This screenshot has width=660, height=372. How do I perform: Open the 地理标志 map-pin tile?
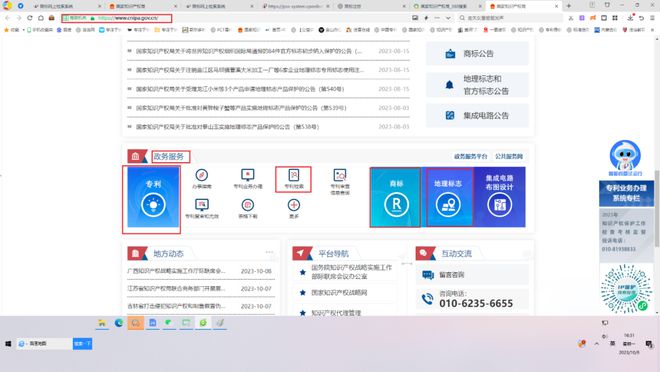pos(448,197)
